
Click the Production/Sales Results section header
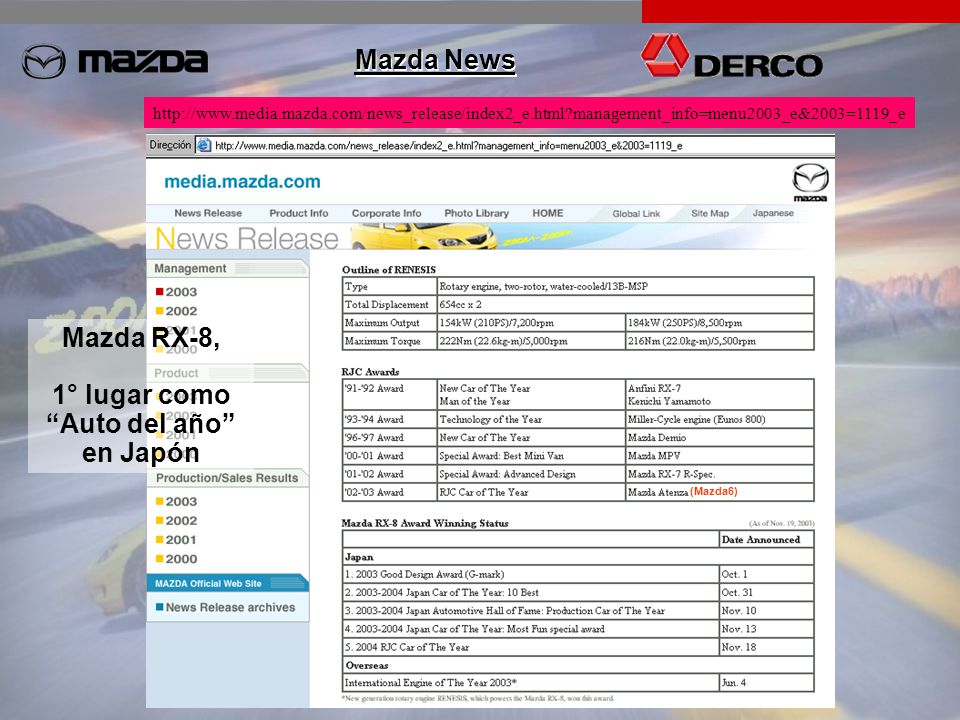pyautogui.click(x=227, y=478)
